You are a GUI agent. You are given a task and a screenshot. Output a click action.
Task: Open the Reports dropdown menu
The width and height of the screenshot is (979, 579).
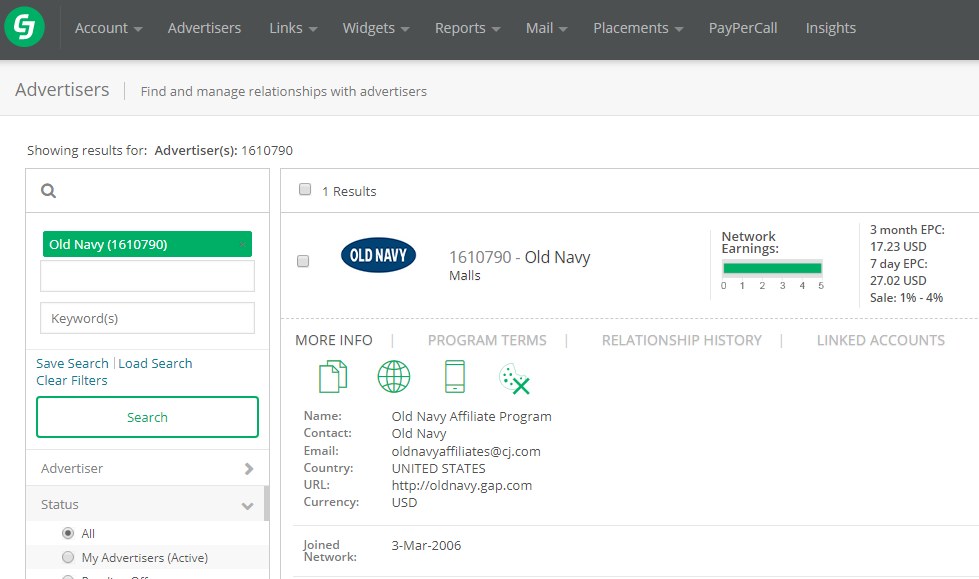point(467,28)
